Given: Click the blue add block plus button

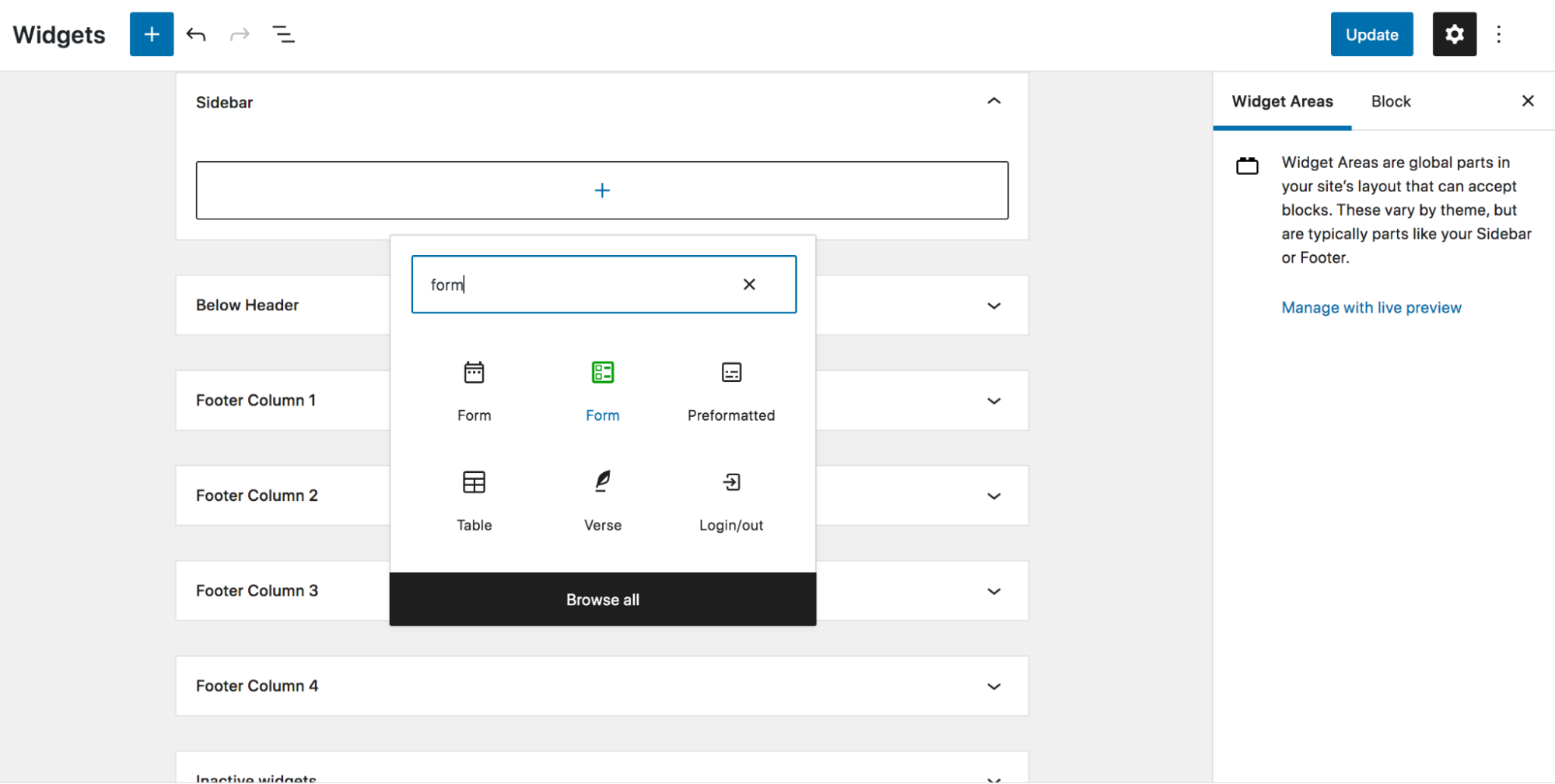Looking at the screenshot, I should click(x=152, y=34).
